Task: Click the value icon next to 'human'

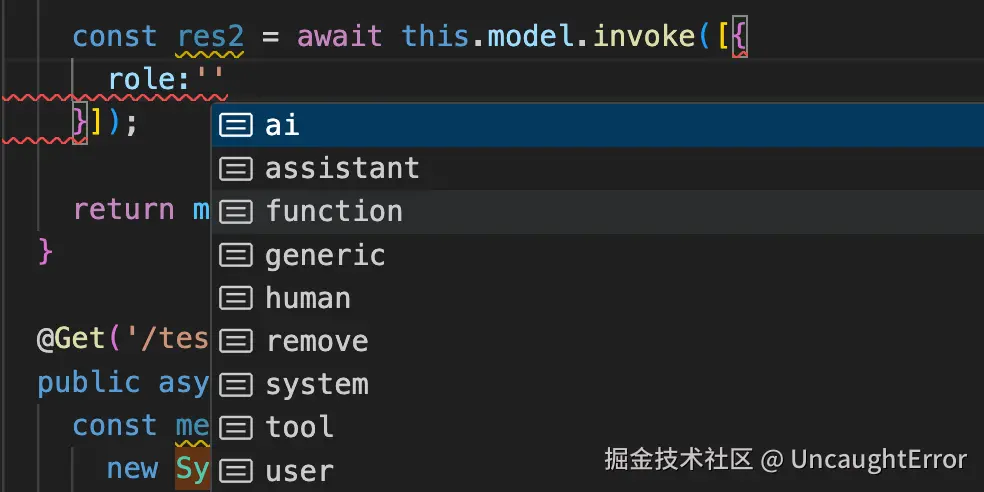Action: [x=236, y=299]
